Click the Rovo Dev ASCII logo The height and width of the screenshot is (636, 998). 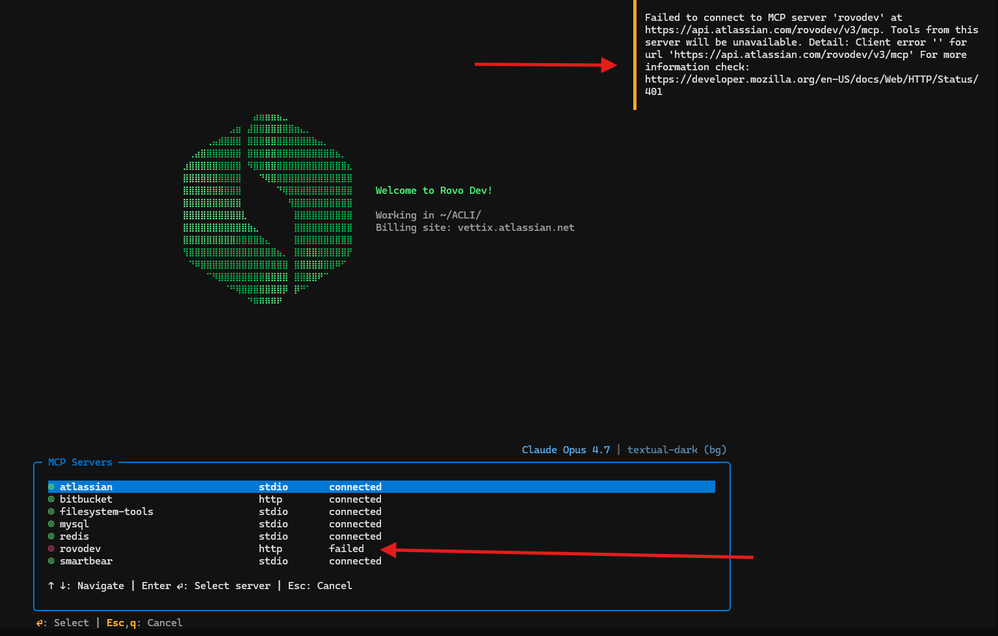click(267, 209)
